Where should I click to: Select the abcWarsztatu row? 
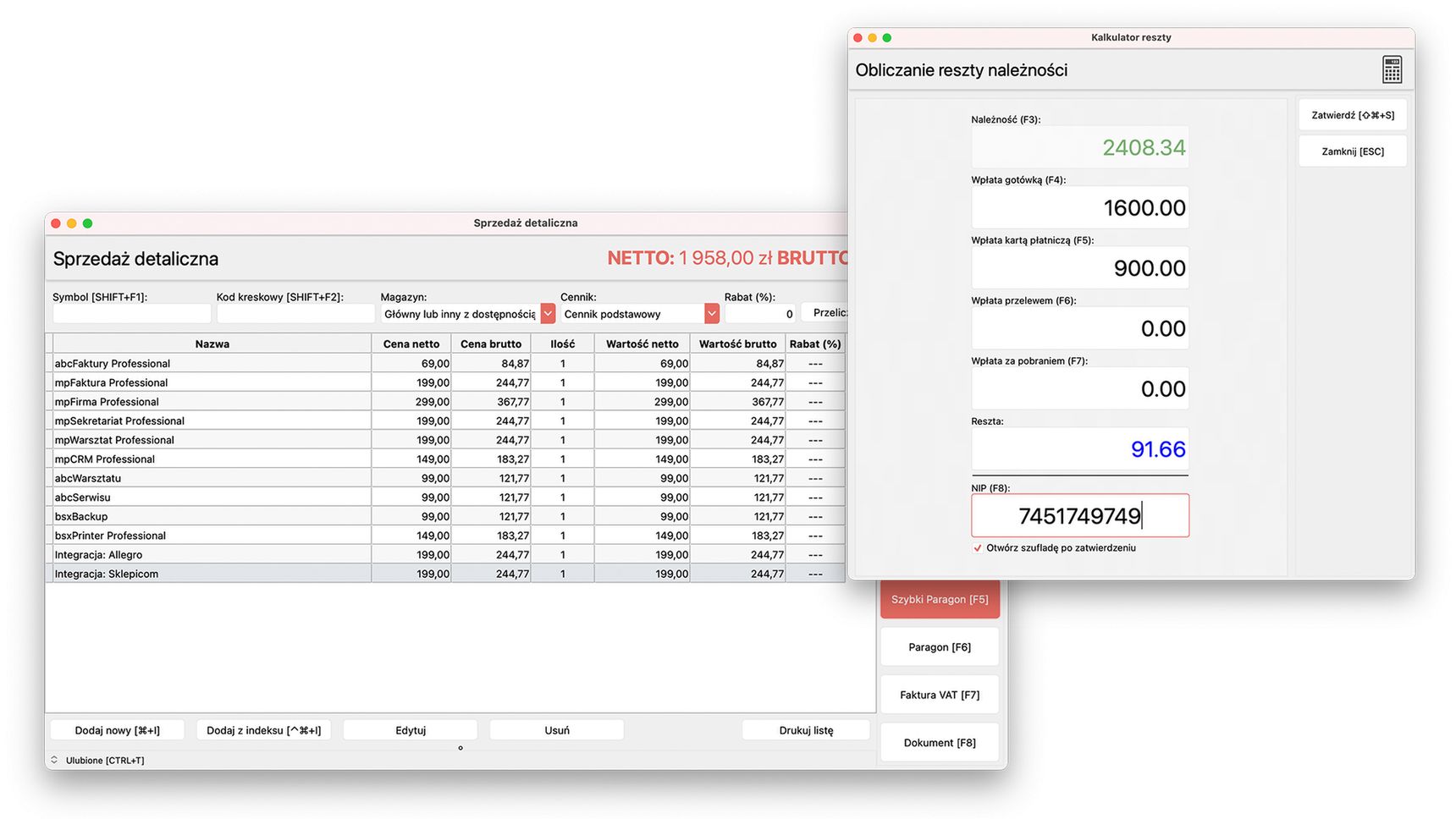click(445, 478)
